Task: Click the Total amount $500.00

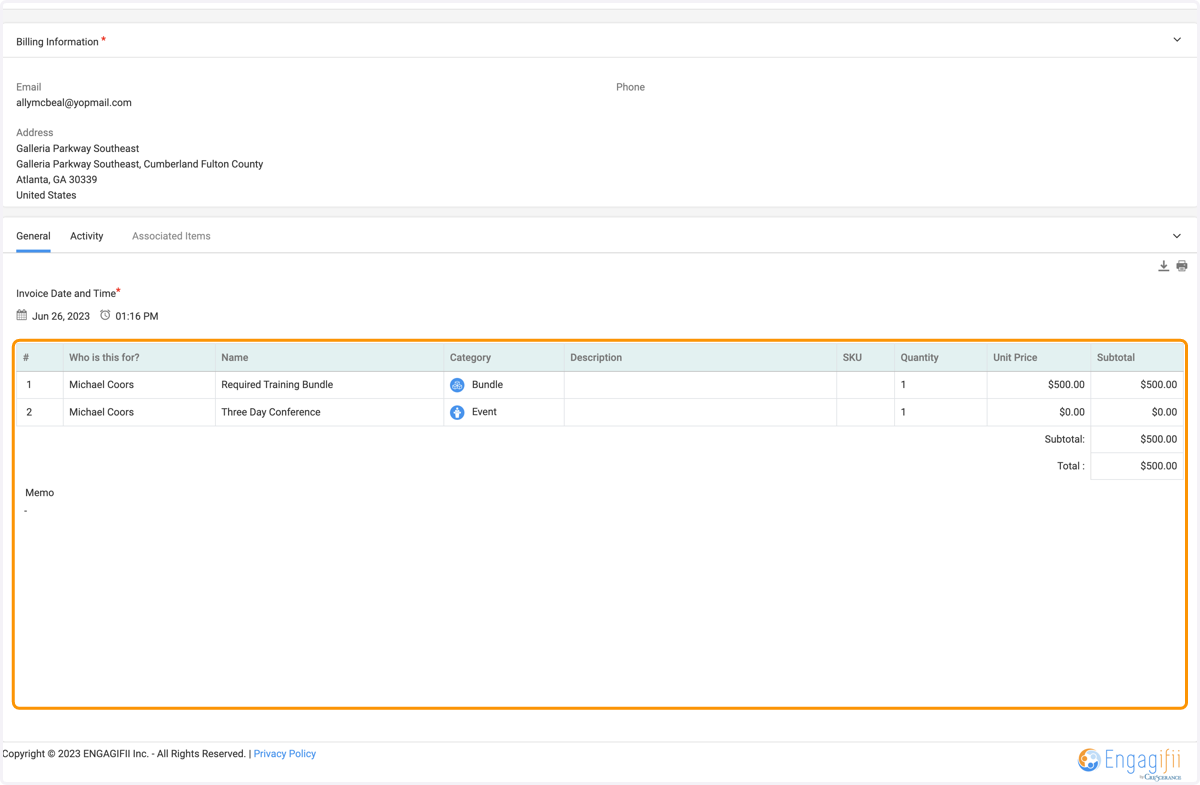Action: click(x=1159, y=466)
